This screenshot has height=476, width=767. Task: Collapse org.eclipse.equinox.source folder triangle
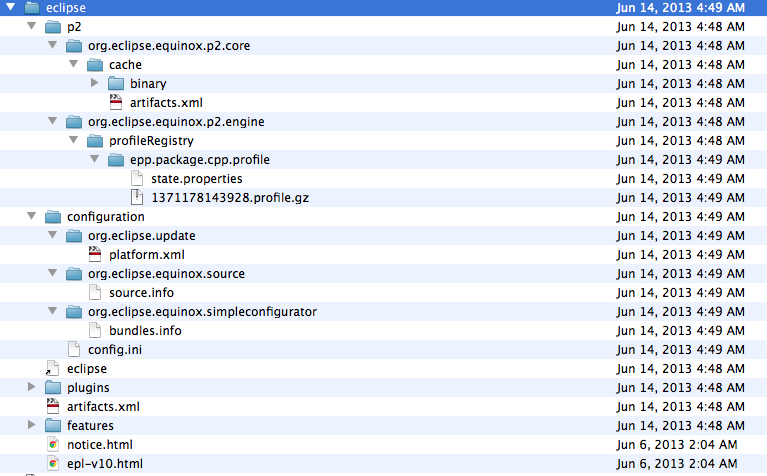(x=53, y=273)
